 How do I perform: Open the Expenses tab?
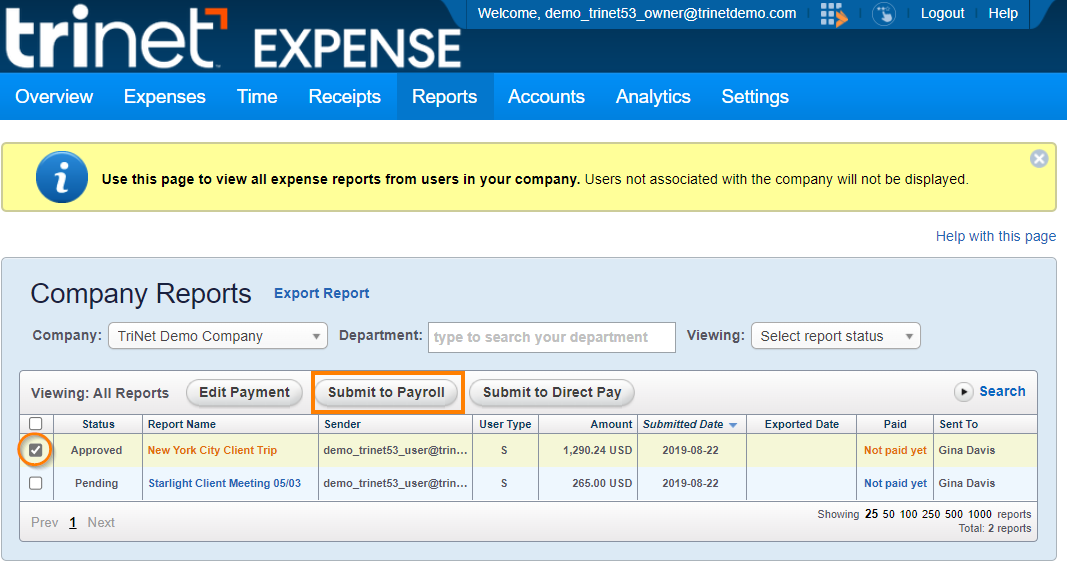[x=164, y=97]
